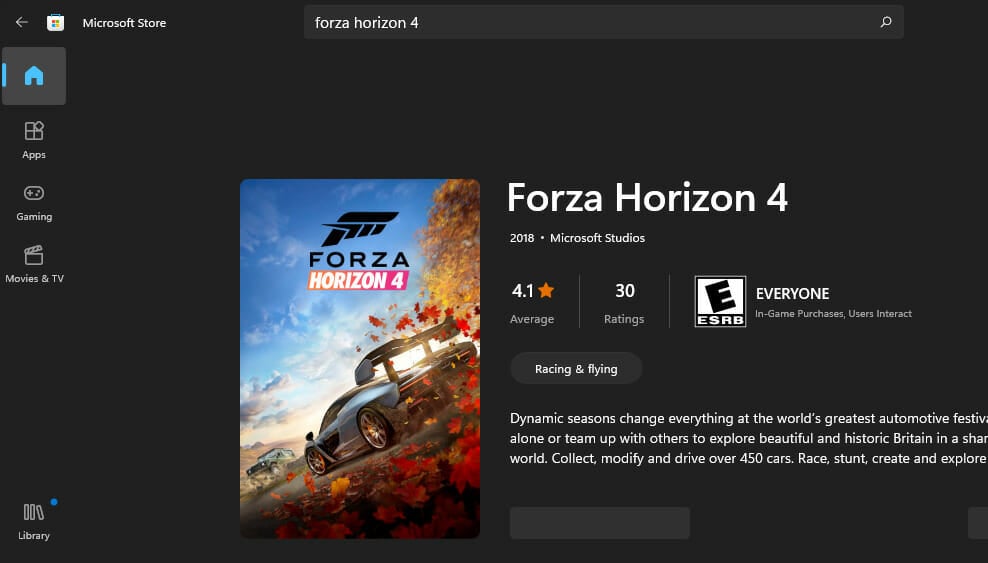Screen dimensions: 988x563
Task: Select the Racing & flying category tag
Action: pyautogui.click(x=576, y=368)
